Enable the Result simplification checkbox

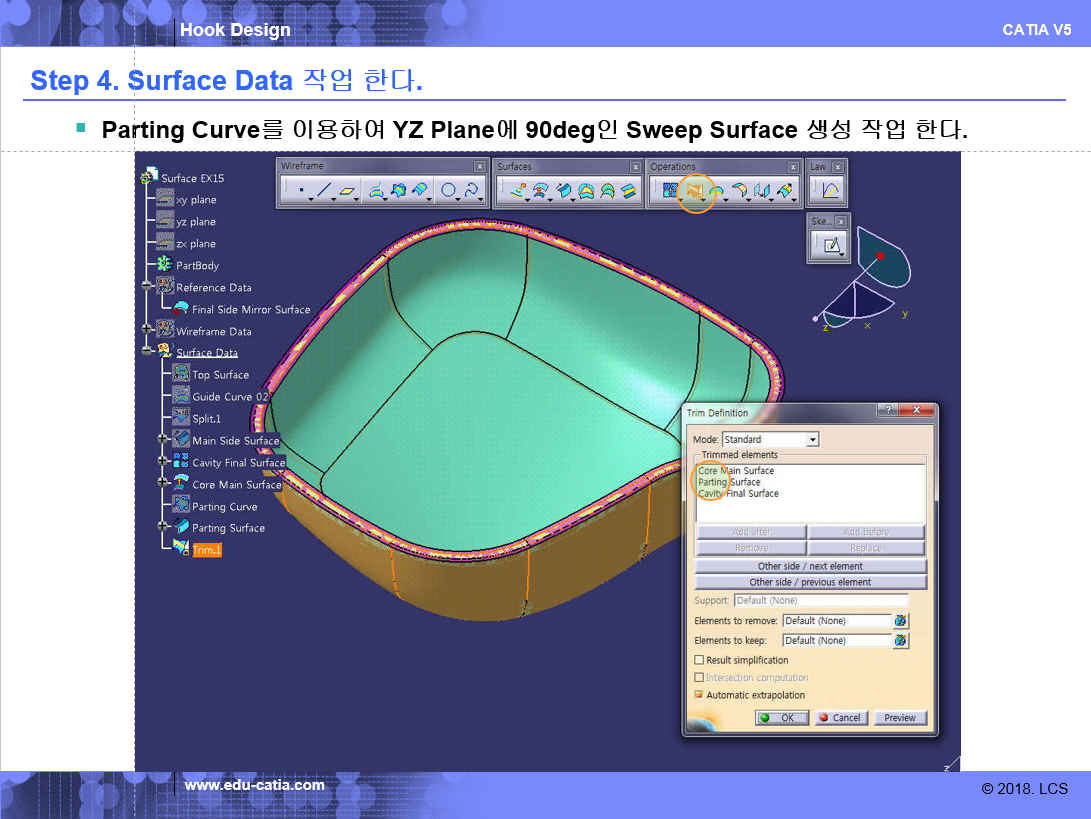(699, 660)
